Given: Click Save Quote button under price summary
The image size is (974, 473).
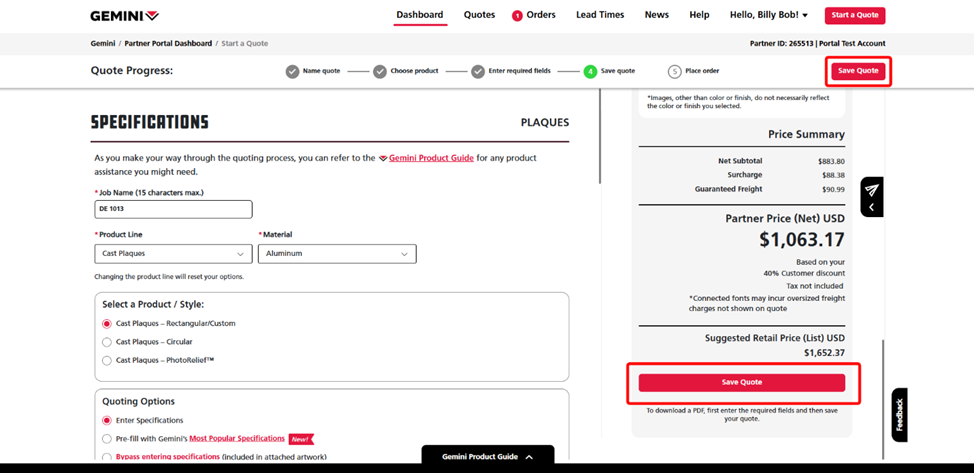Looking at the screenshot, I should [x=741, y=383].
